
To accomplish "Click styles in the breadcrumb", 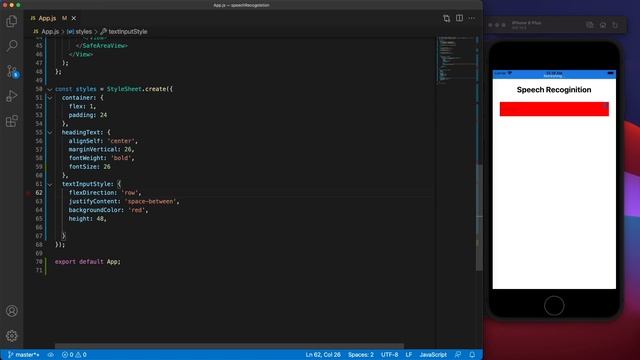I will click(84, 31).
